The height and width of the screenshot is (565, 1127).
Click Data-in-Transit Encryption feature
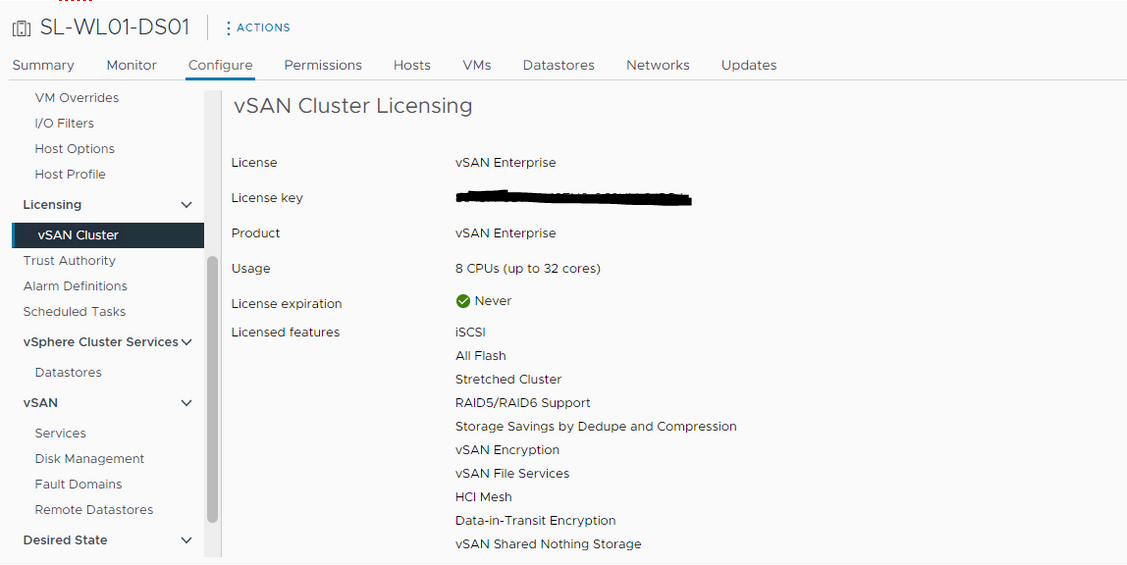point(535,520)
